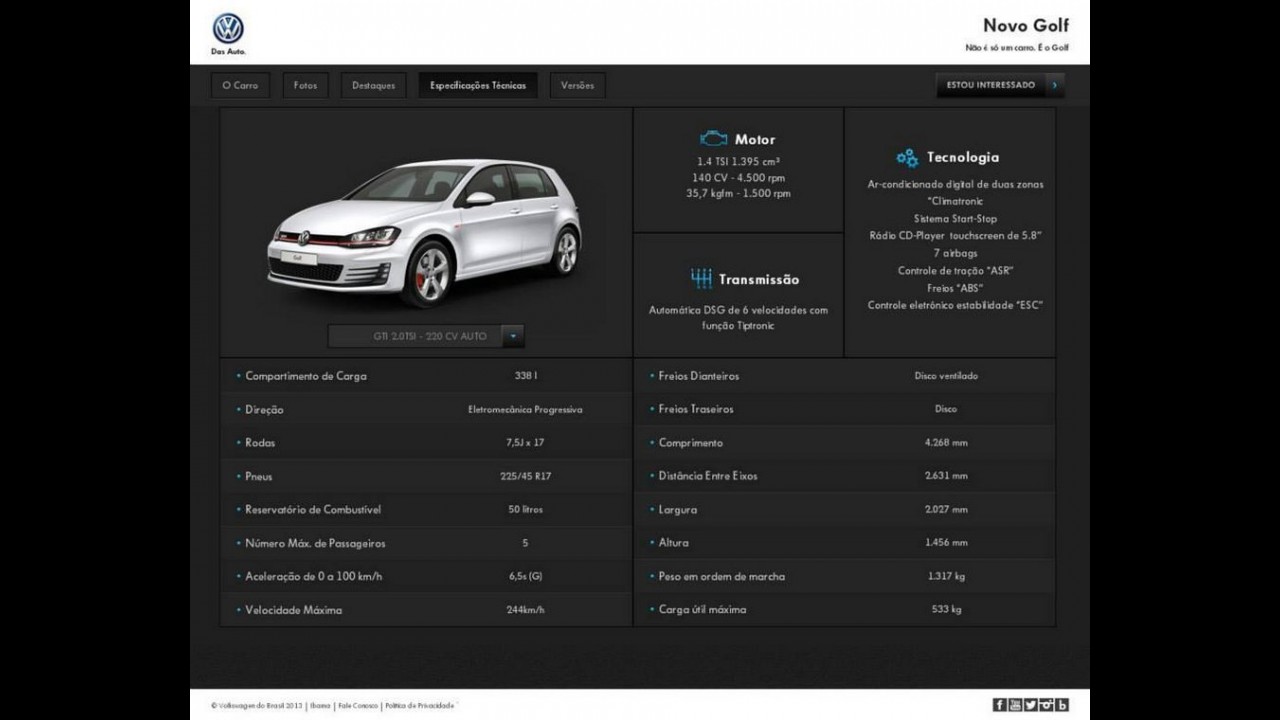This screenshot has height=720, width=1280.
Task: Open the YouTube social icon
Action: (x=1015, y=705)
